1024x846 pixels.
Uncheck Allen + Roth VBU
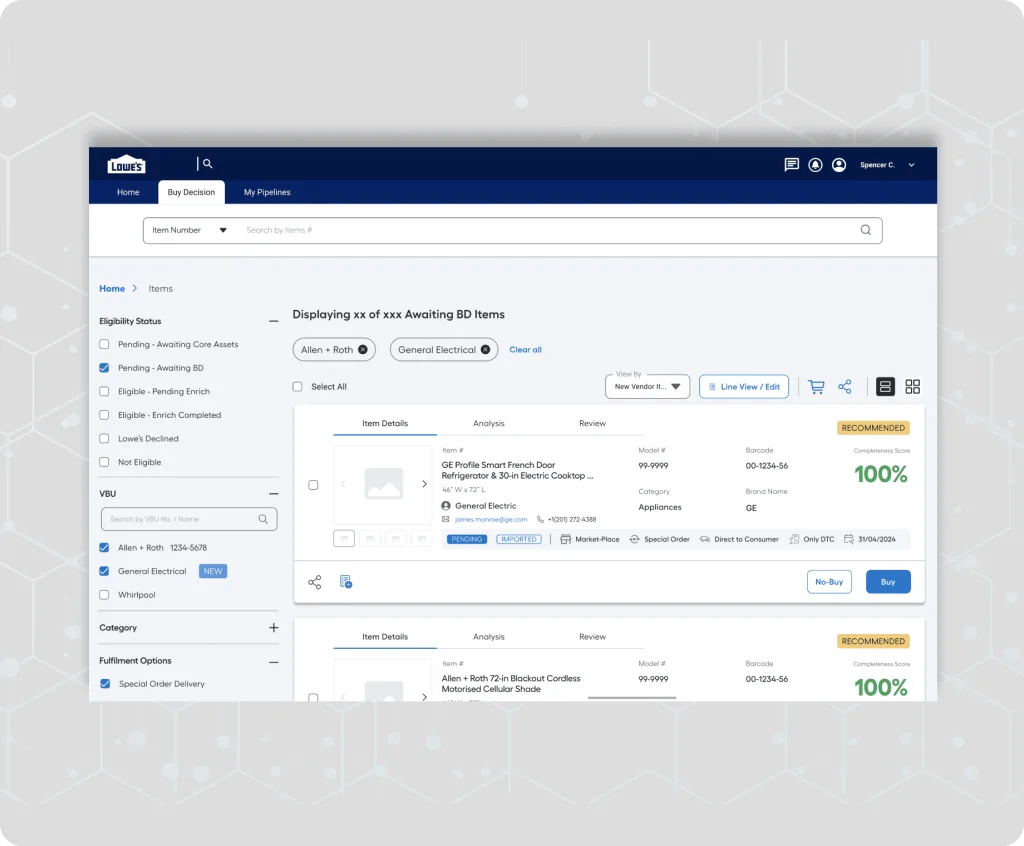coord(104,547)
